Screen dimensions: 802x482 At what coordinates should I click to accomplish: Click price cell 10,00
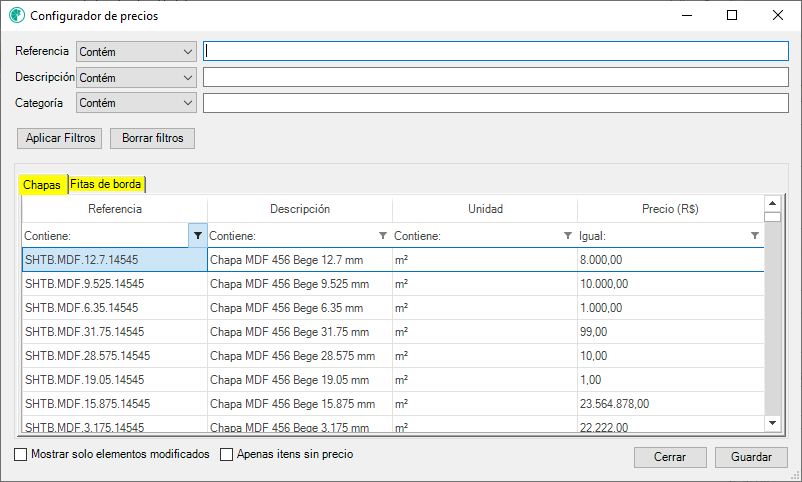pyautogui.click(x=671, y=356)
